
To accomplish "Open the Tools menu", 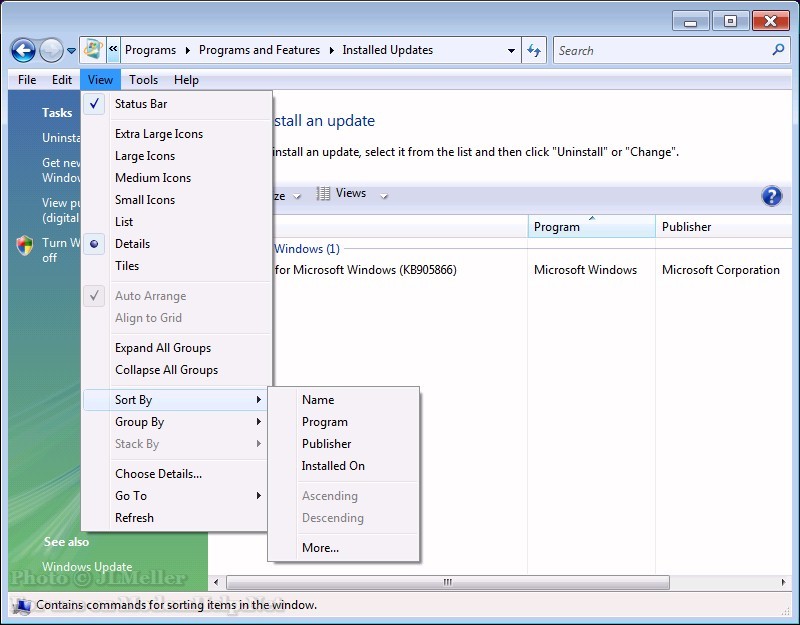I will pyautogui.click(x=143, y=80).
